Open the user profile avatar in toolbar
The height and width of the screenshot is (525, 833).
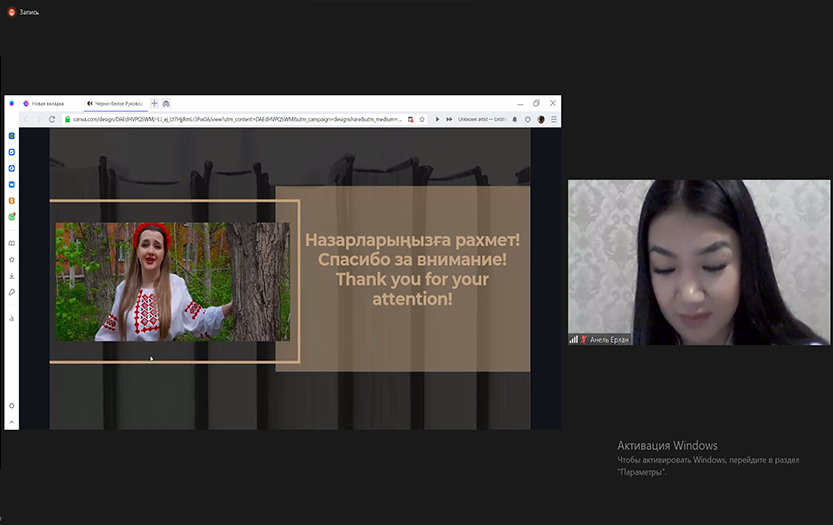[x=541, y=120]
